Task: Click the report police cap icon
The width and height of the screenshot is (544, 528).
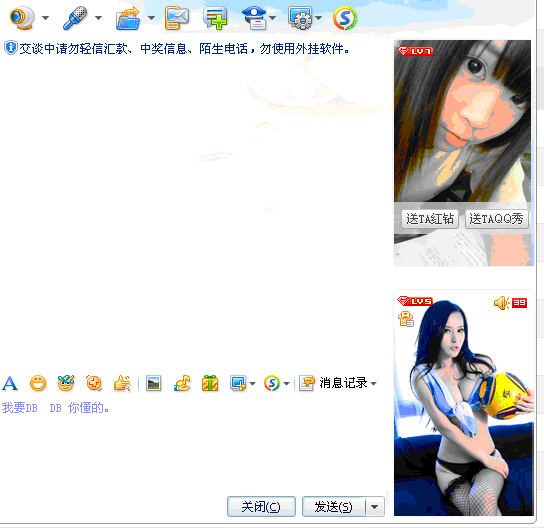Action: click(254, 18)
